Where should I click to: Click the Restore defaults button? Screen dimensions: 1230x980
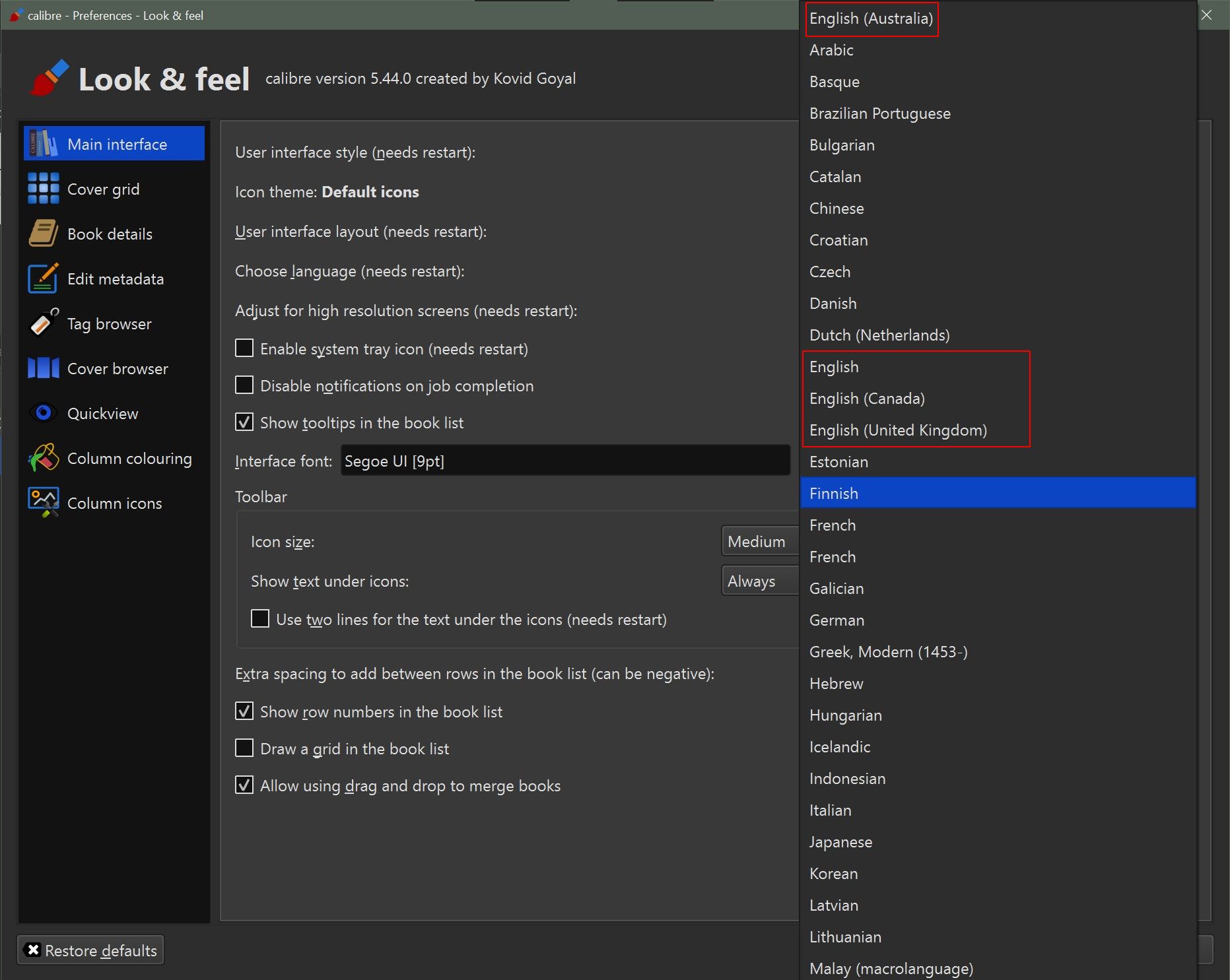click(x=90, y=950)
